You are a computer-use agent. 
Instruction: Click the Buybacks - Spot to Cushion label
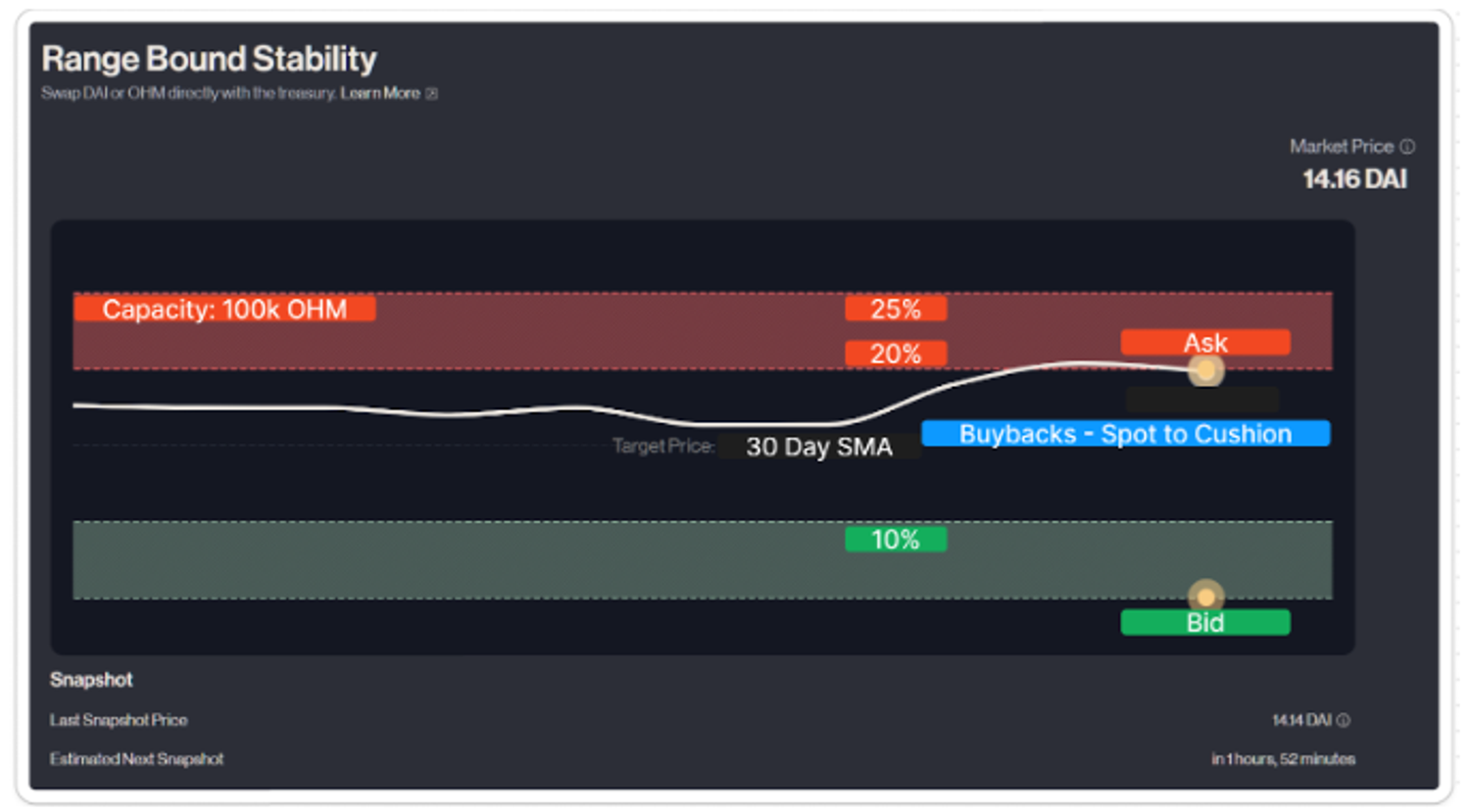[1125, 434]
